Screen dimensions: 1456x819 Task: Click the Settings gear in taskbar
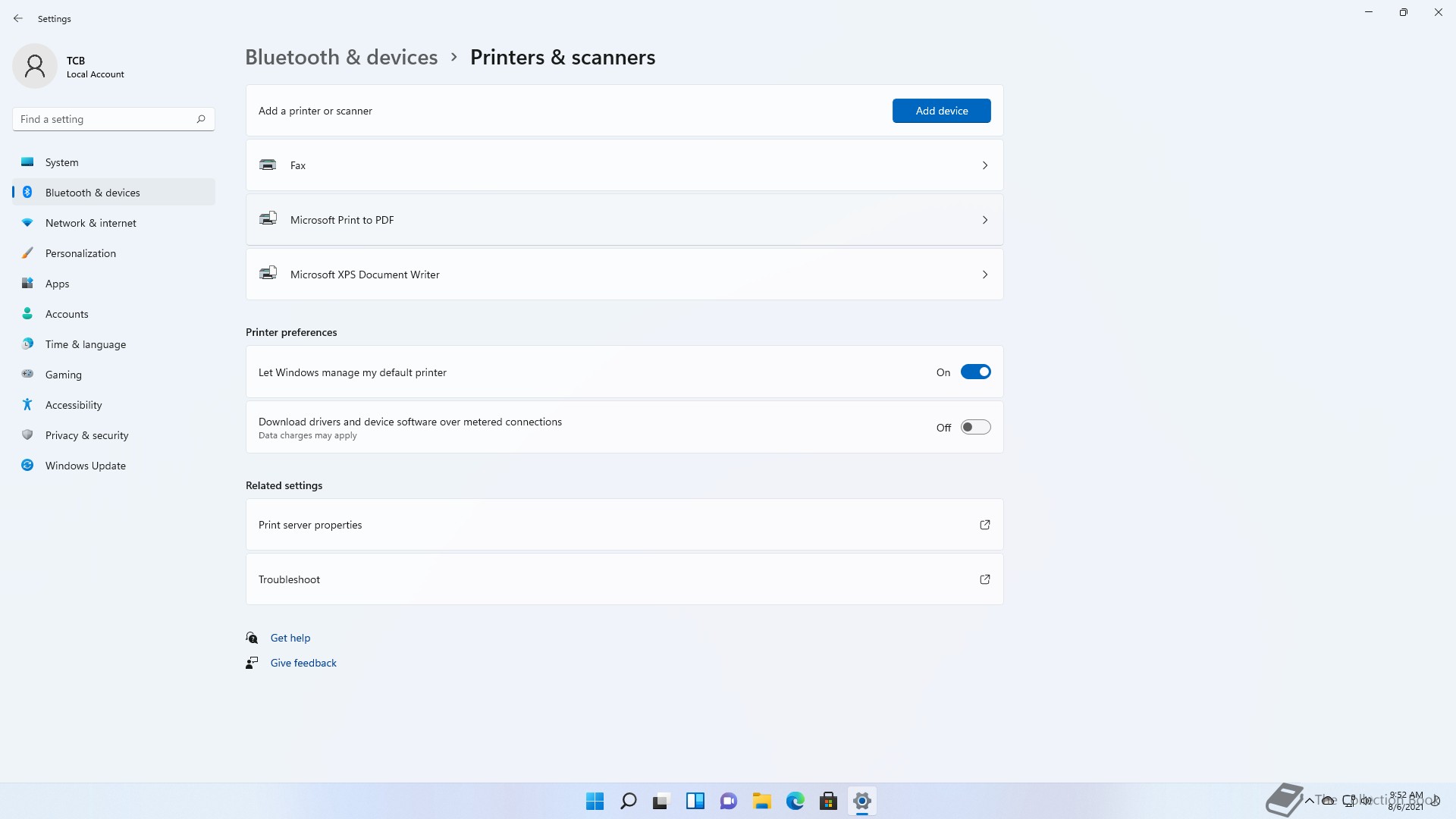click(862, 801)
